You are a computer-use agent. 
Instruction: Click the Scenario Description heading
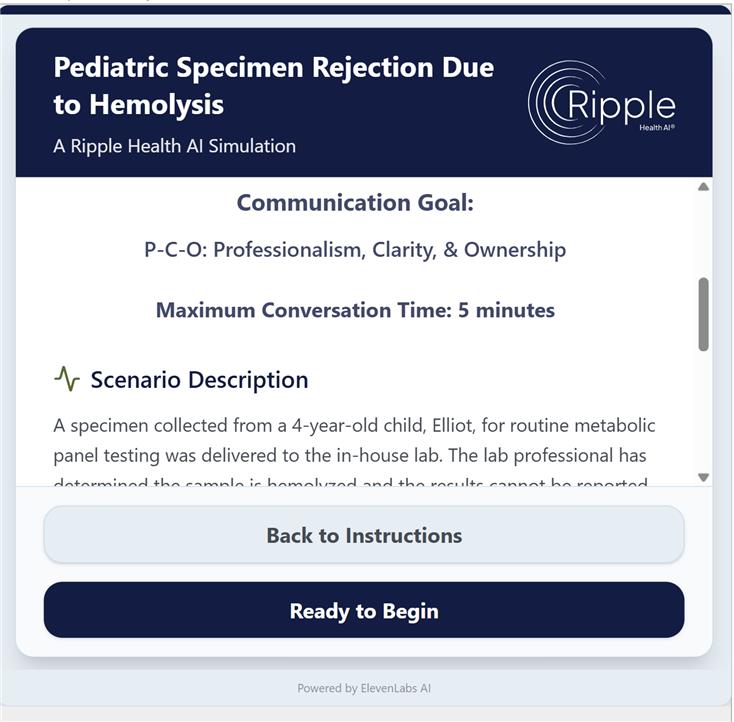199,380
